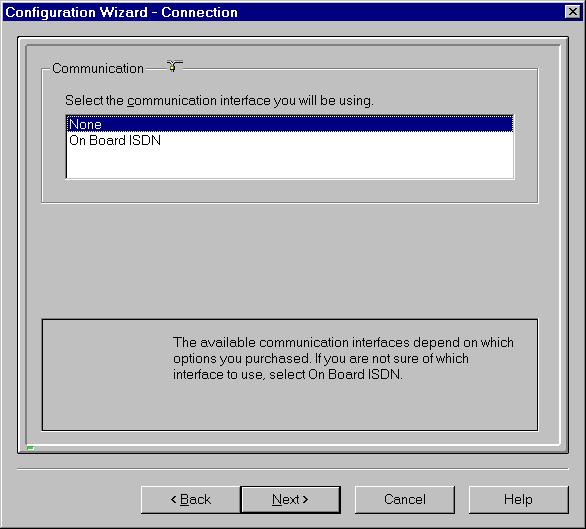The width and height of the screenshot is (586, 529).
Task: Click the Configuration Wizard title bar text
Action: tap(121, 12)
